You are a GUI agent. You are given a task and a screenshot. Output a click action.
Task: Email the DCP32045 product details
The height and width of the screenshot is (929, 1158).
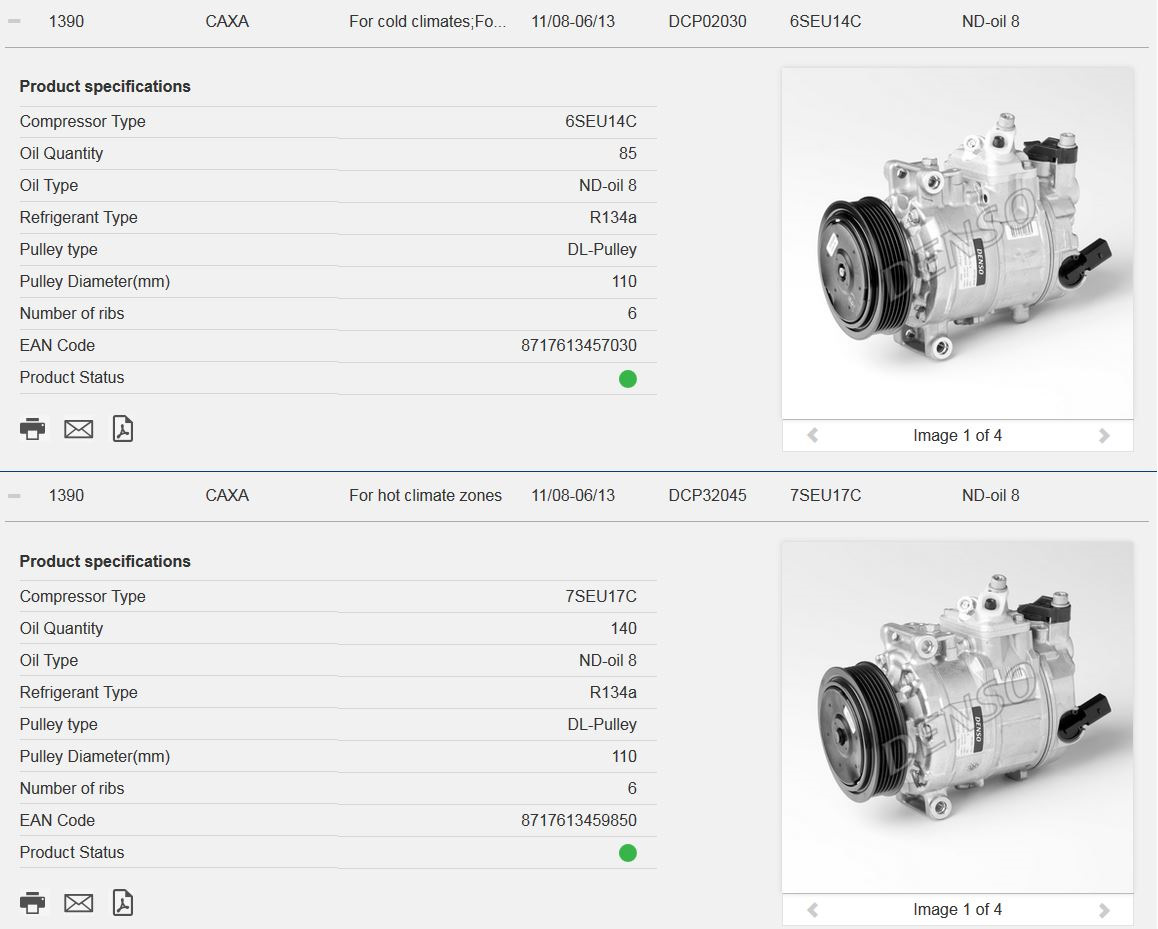click(x=78, y=902)
